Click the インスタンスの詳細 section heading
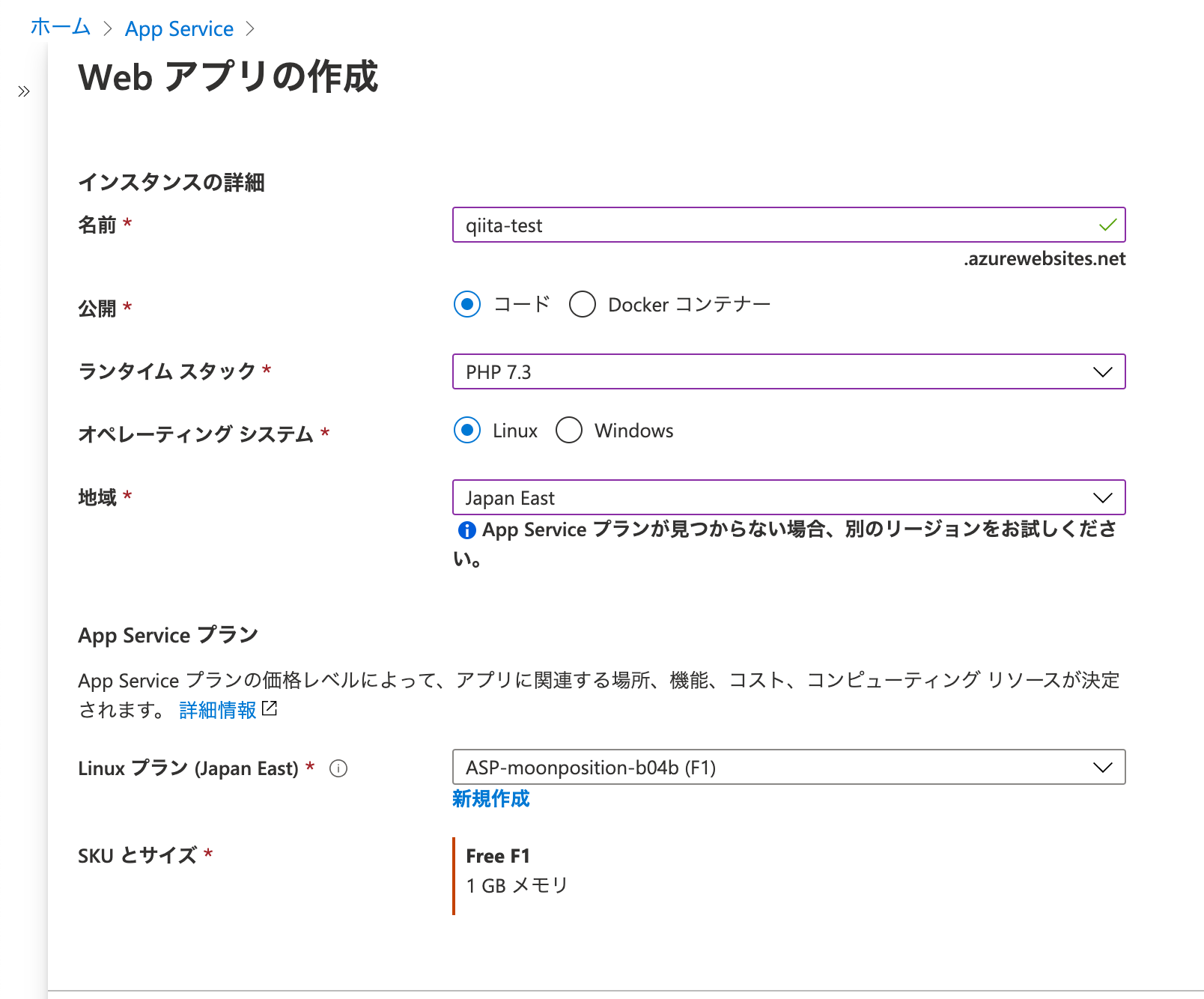The height and width of the screenshot is (999, 1204). [171, 182]
